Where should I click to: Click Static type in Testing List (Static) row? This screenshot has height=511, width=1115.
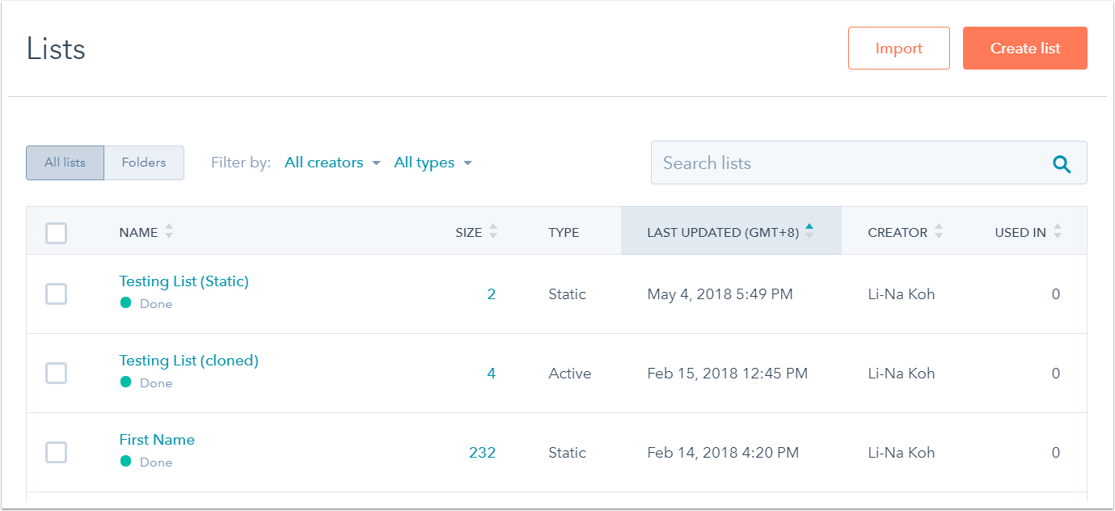567,294
